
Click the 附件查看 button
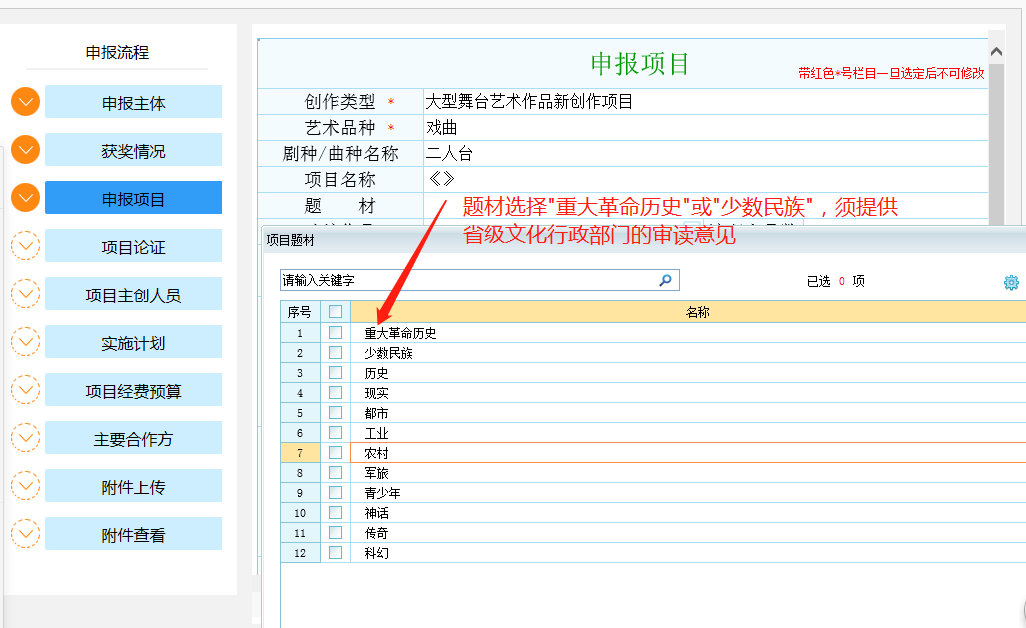[133, 535]
